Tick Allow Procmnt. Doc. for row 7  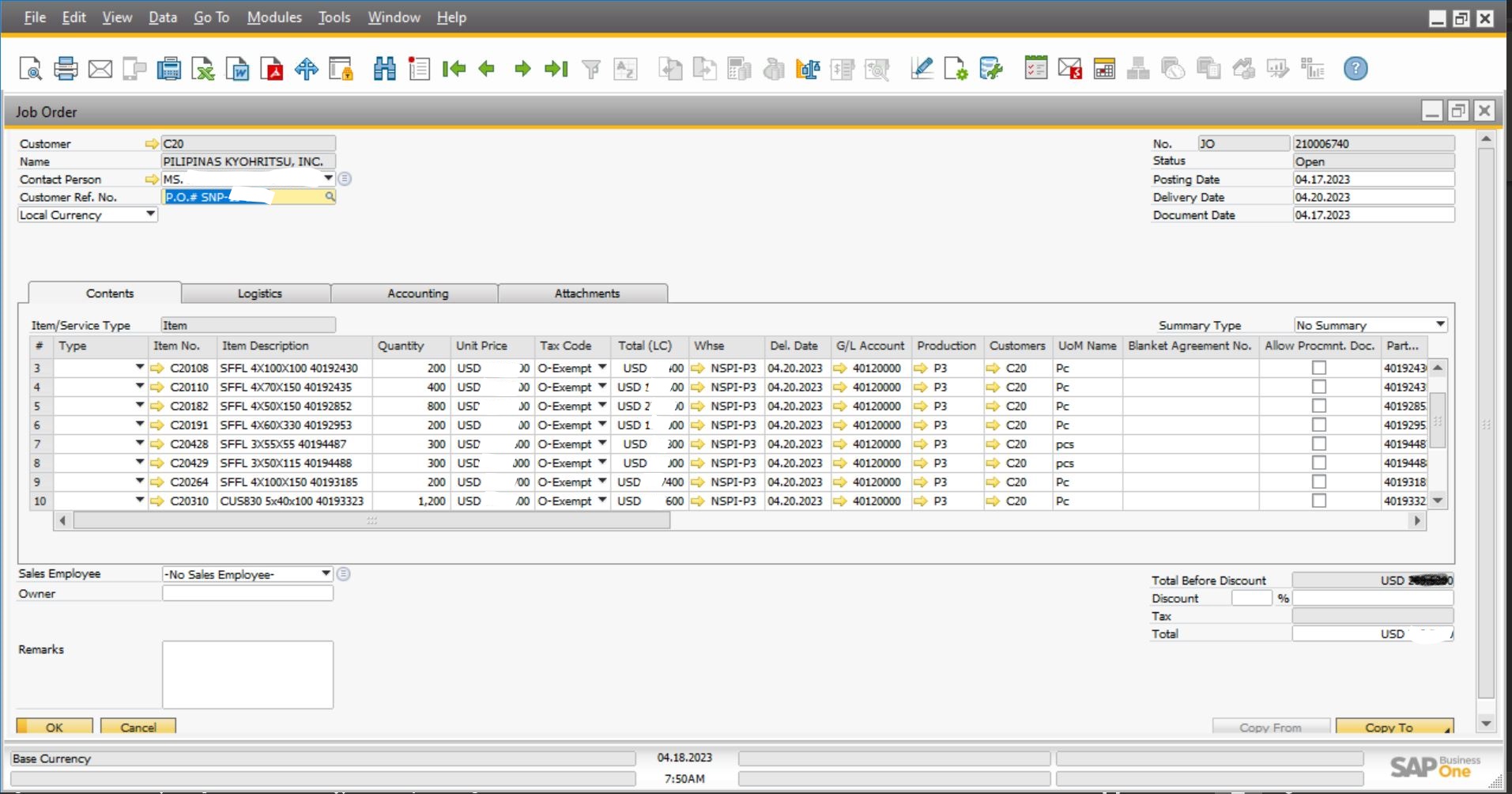tap(1318, 444)
